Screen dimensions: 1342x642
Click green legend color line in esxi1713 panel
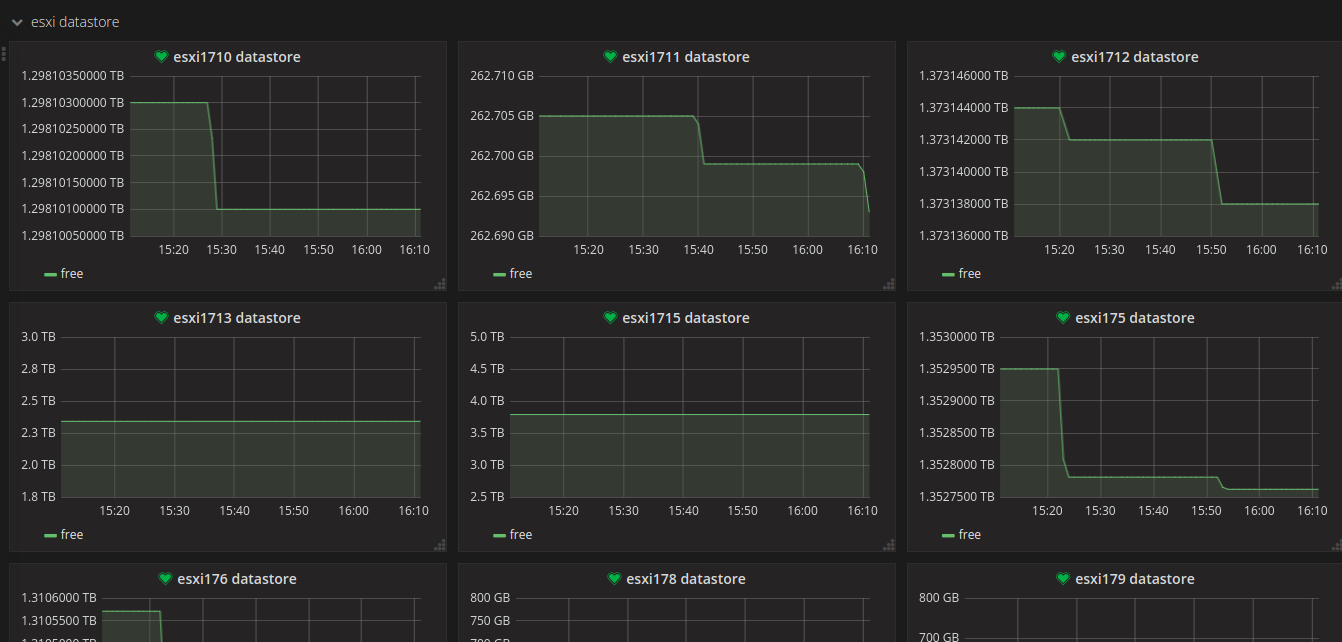pos(50,536)
